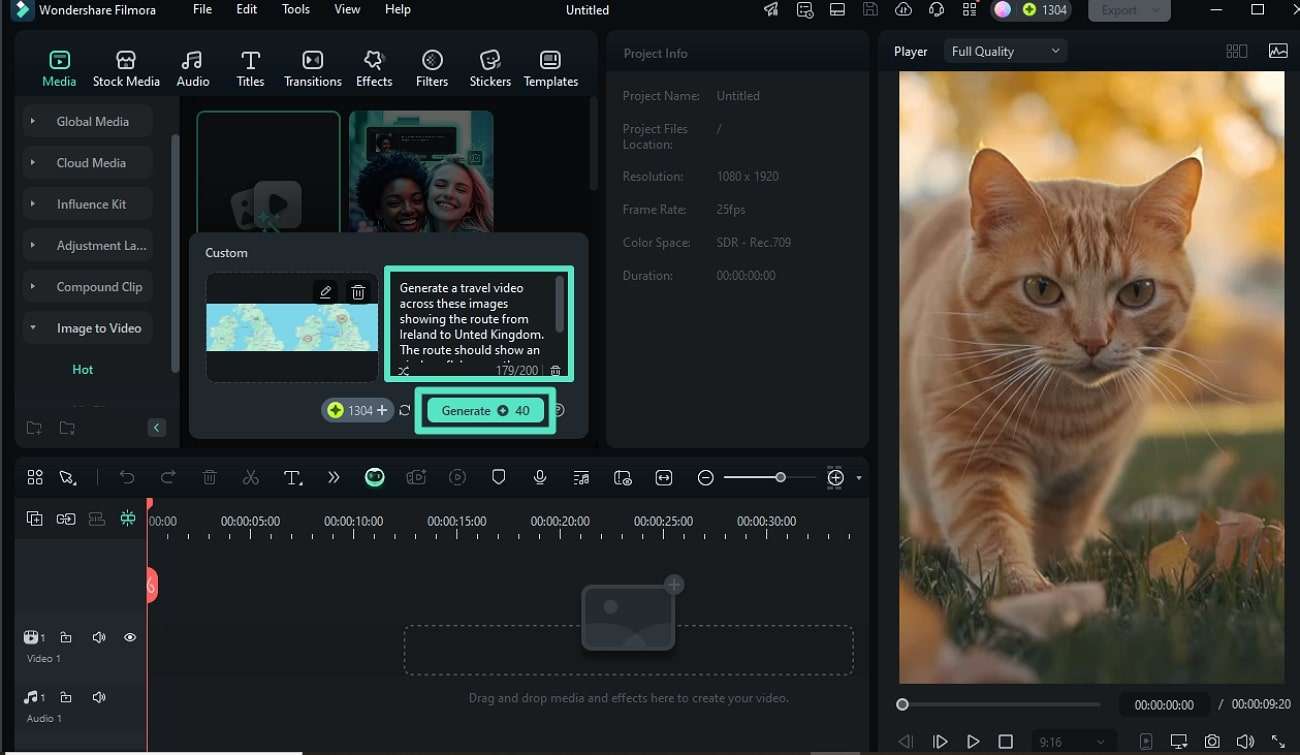Viewport: 1300px width, 755px height.
Task: Click the Redo icon in the timeline toolbar
Action: [x=168, y=478]
